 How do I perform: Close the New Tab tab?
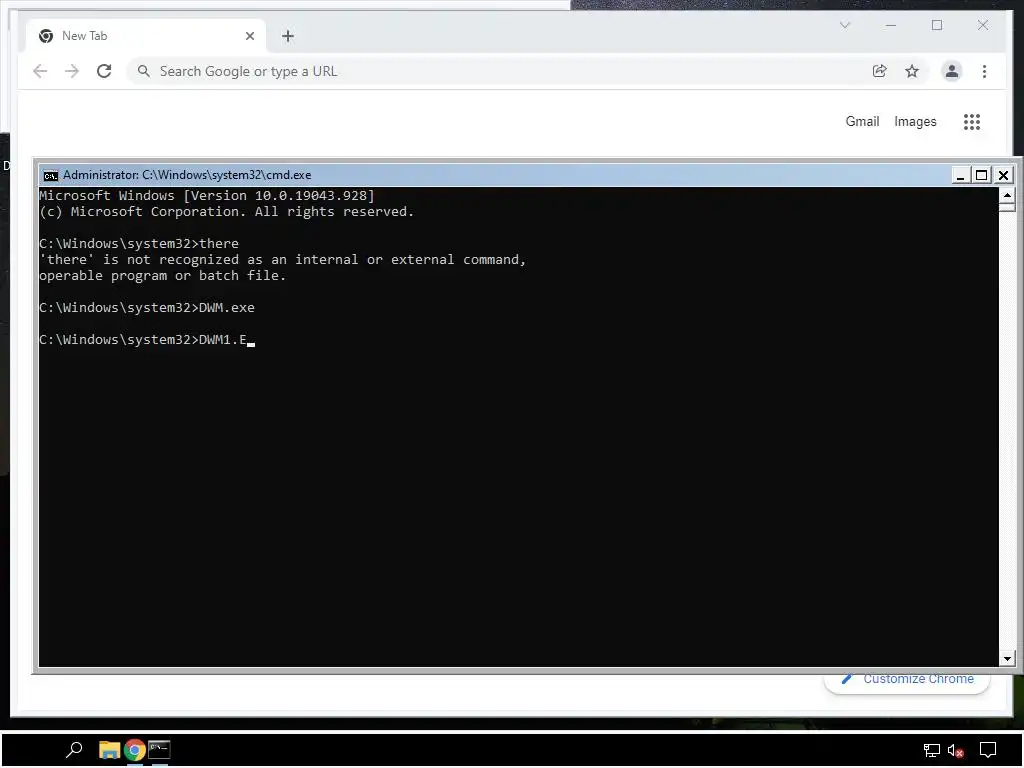249,36
